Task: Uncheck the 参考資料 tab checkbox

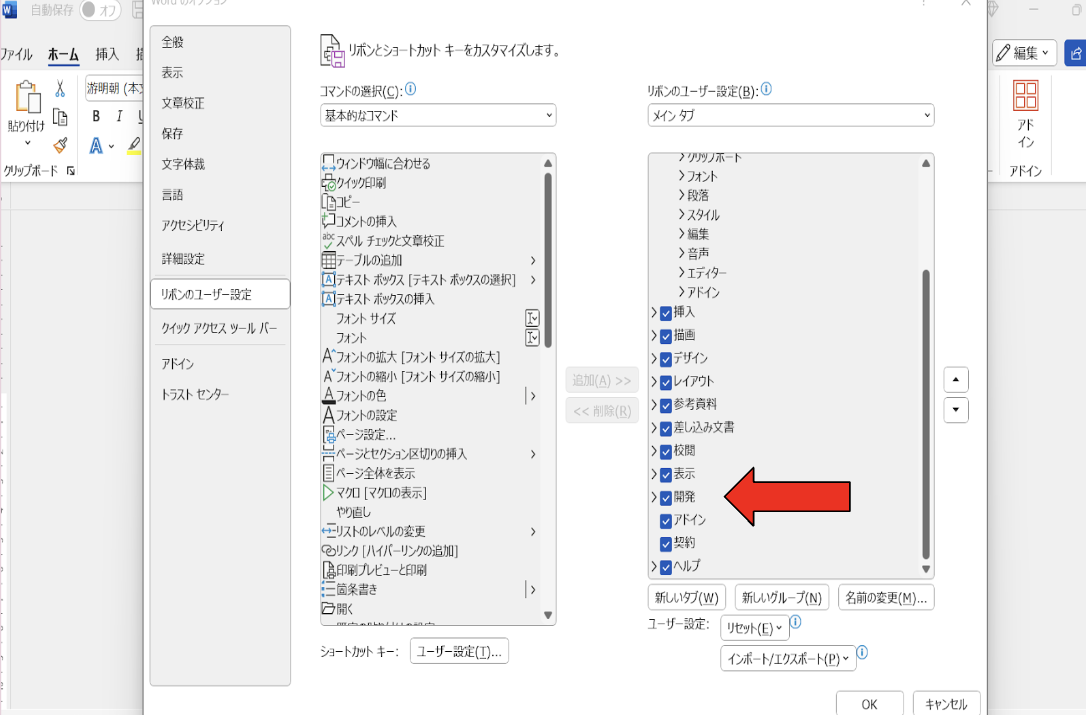Action: pyautogui.click(x=666, y=405)
